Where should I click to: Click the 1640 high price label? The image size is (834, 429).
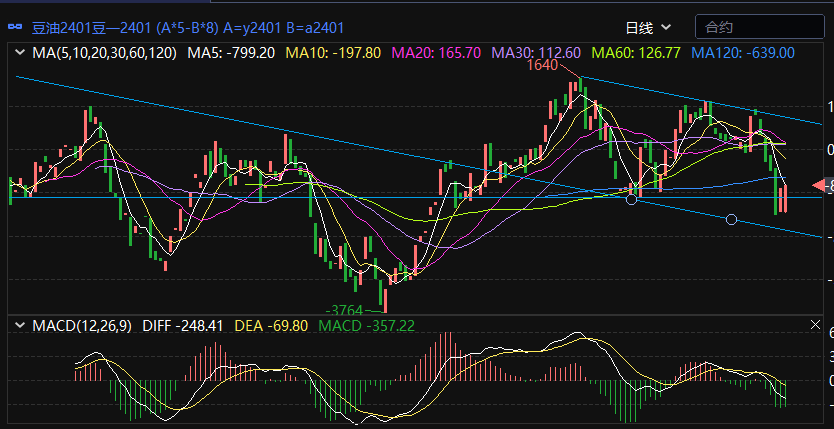(541, 65)
